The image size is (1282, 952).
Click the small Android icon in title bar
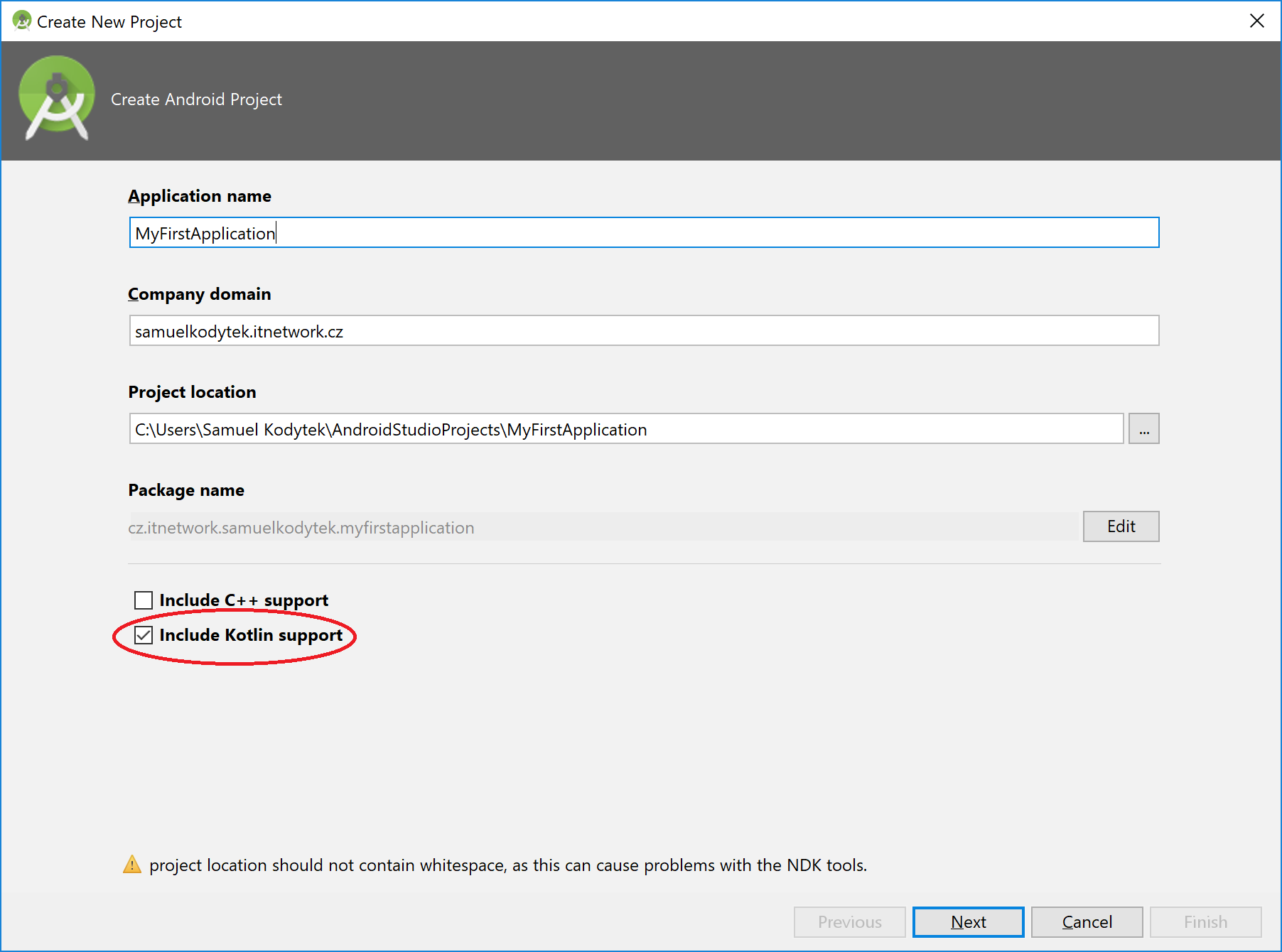(x=22, y=21)
